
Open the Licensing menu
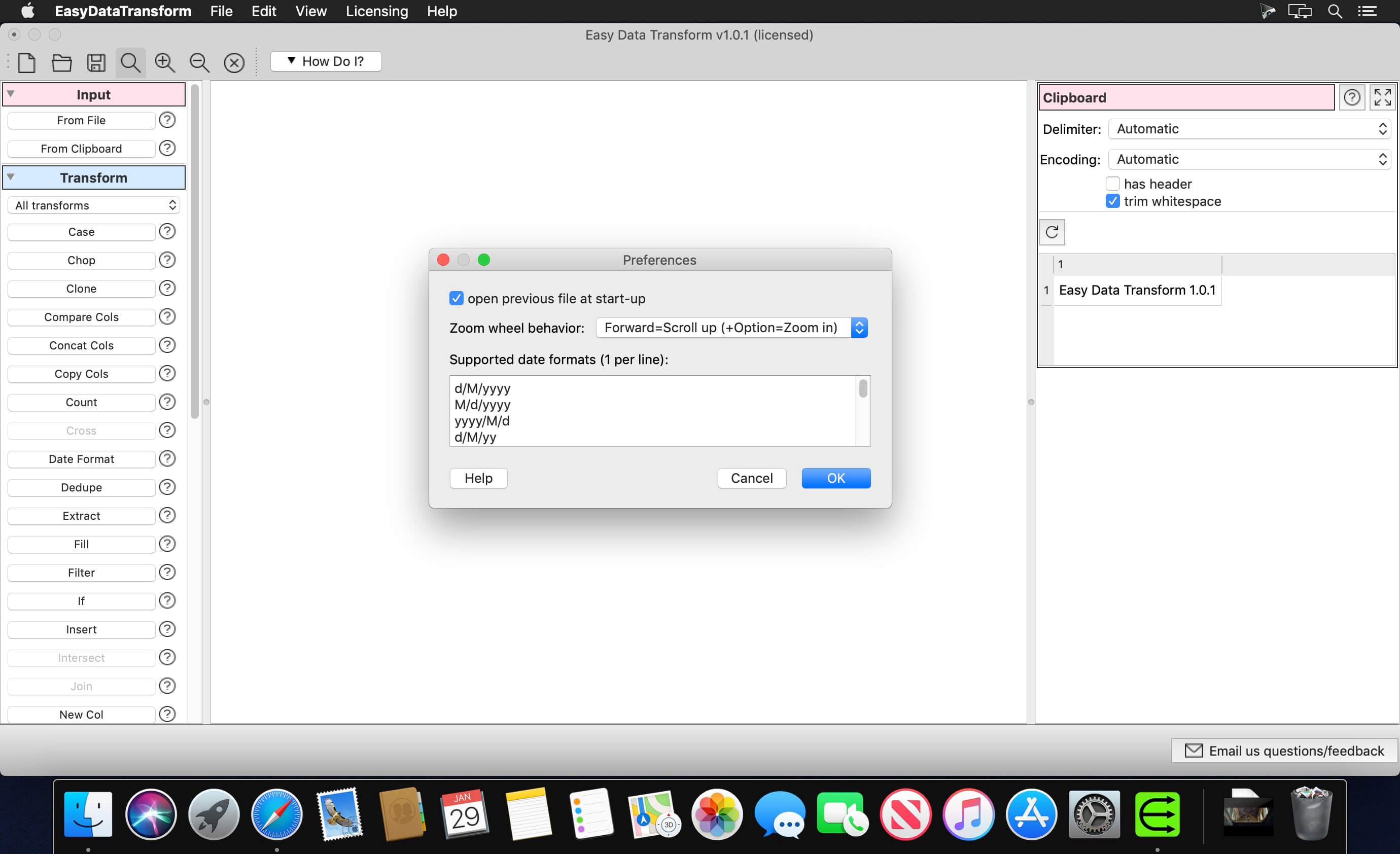tap(377, 11)
